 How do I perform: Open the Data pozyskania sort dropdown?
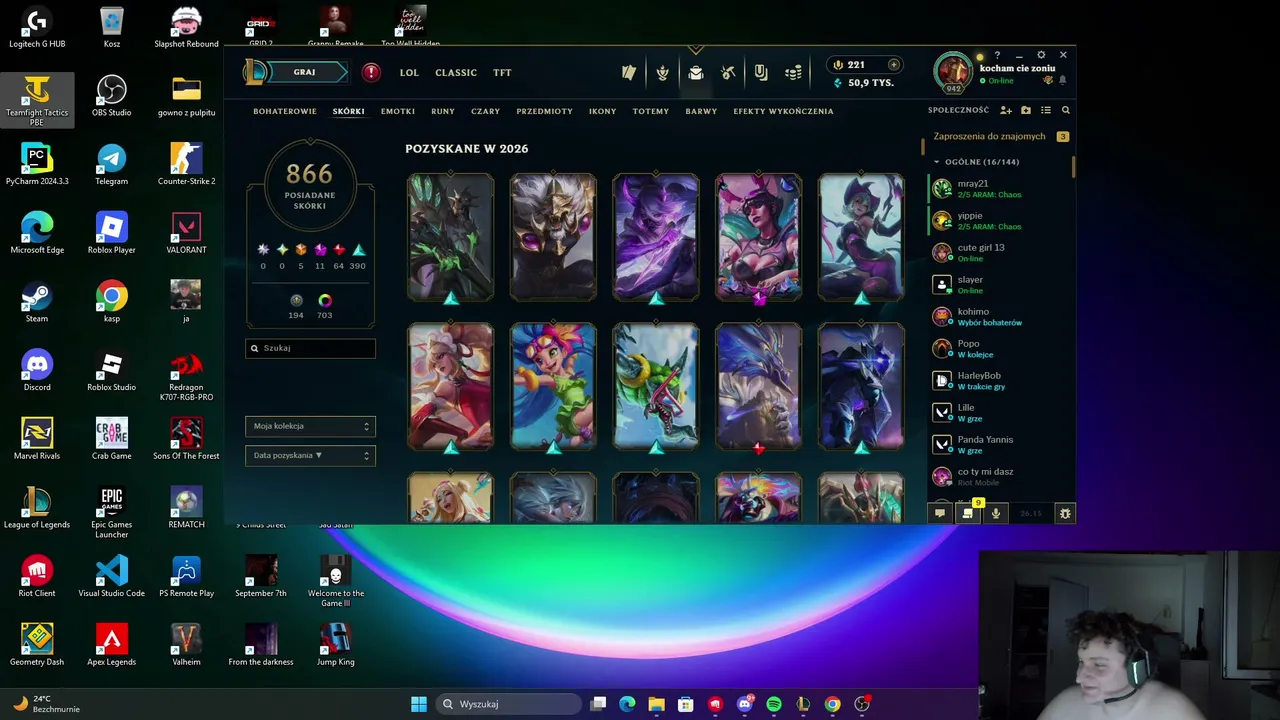coord(310,455)
